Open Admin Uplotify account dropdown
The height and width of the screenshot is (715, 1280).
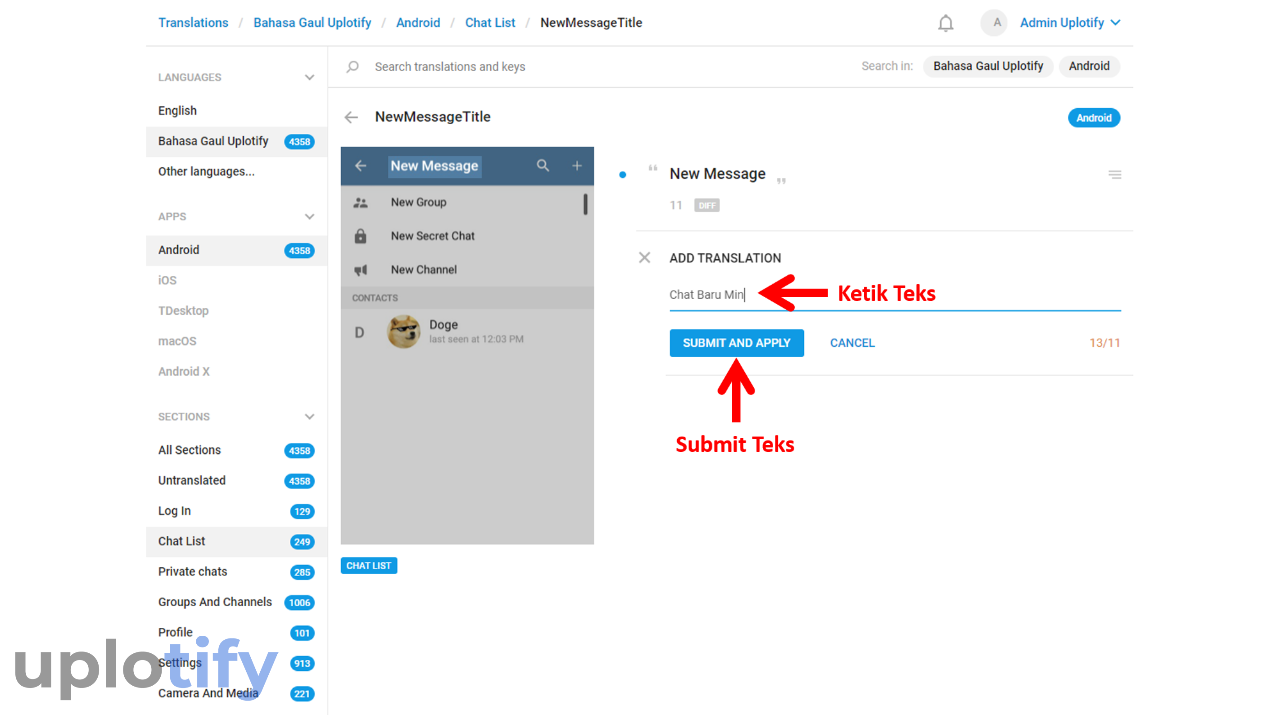pyautogui.click(x=1070, y=22)
